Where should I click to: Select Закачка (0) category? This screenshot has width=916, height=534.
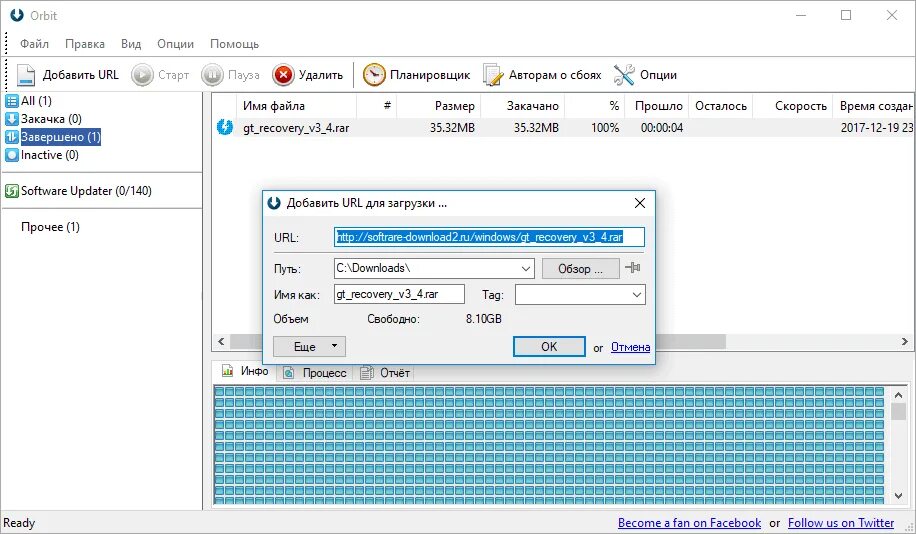tap(51, 119)
